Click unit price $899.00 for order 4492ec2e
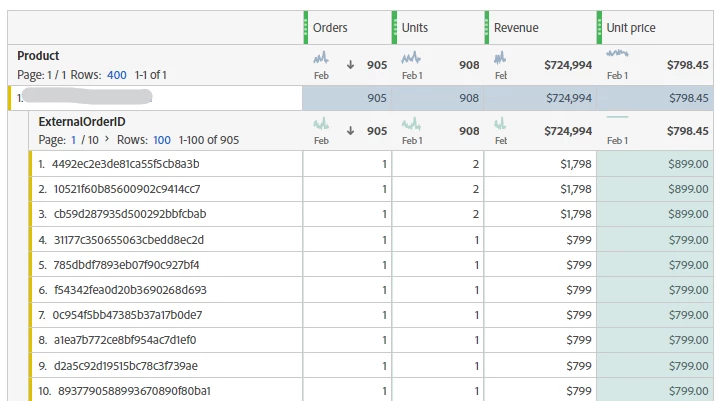This screenshot has height=401, width=716. pyautogui.click(x=688, y=164)
